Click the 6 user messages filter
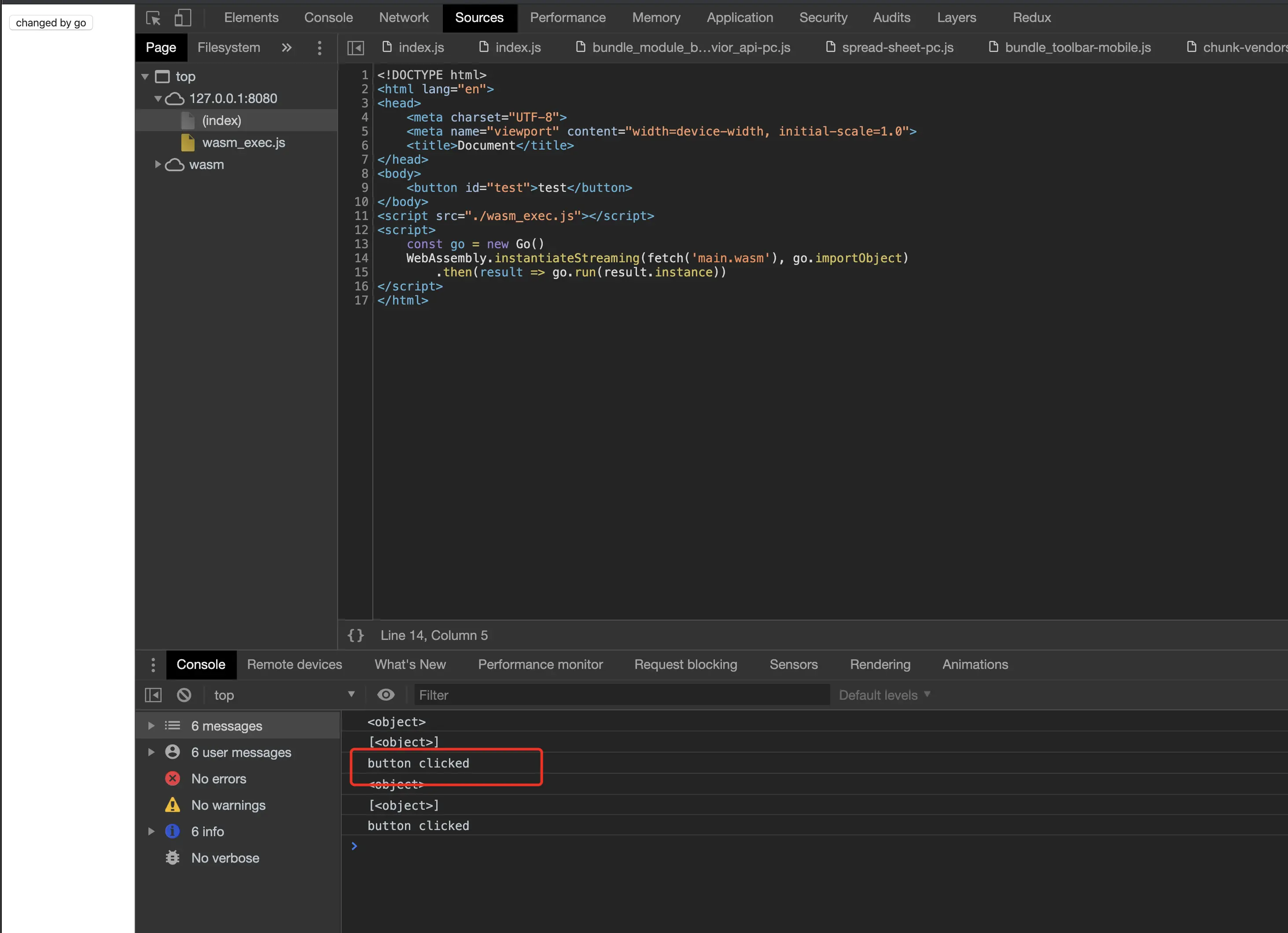Screen dimensions: 1288x933 (x=241, y=752)
